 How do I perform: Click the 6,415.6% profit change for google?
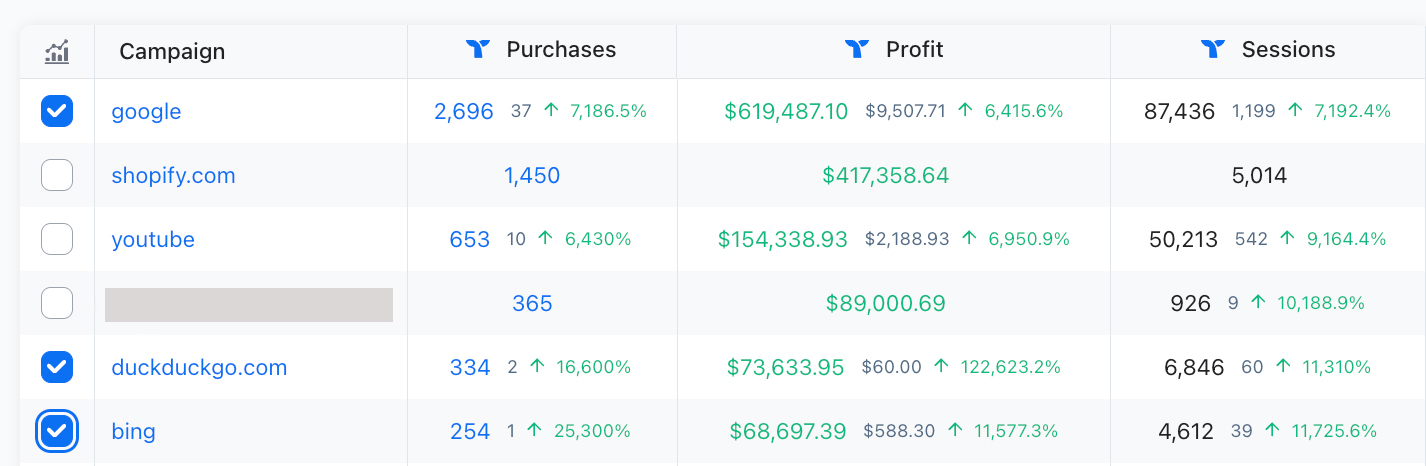point(1023,111)
